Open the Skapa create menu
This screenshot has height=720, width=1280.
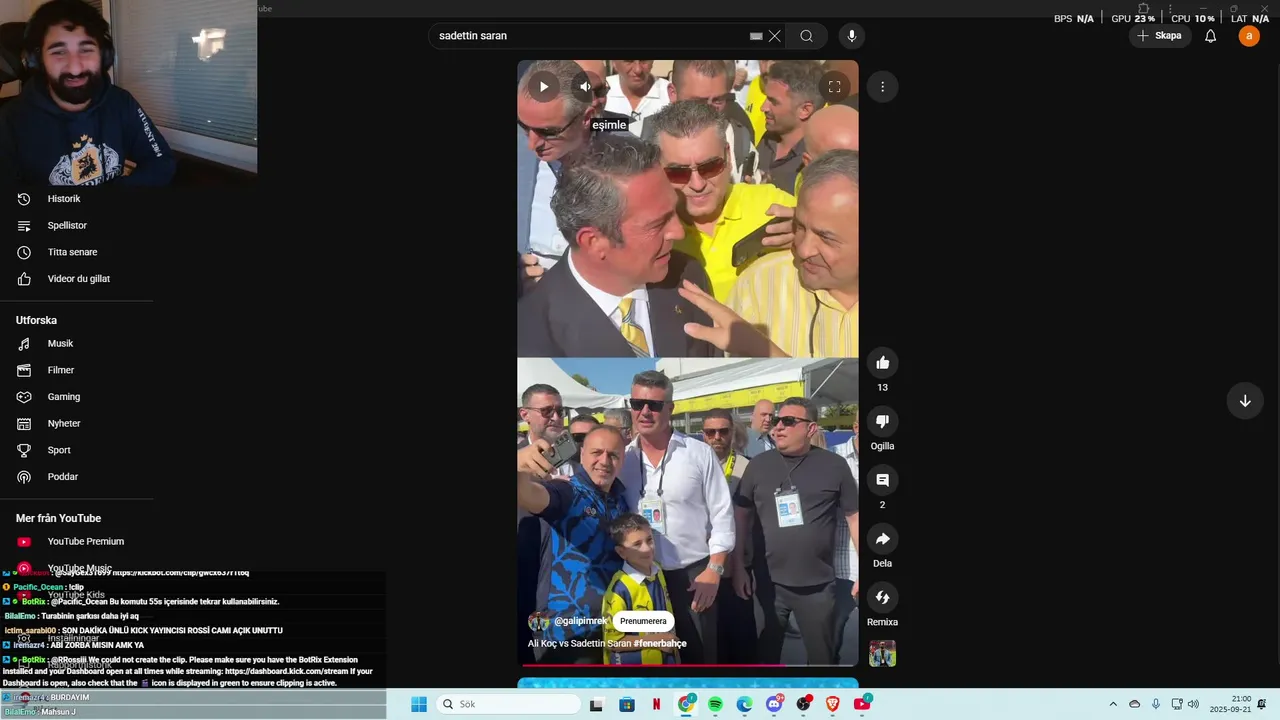click(x=1160, y=36)
